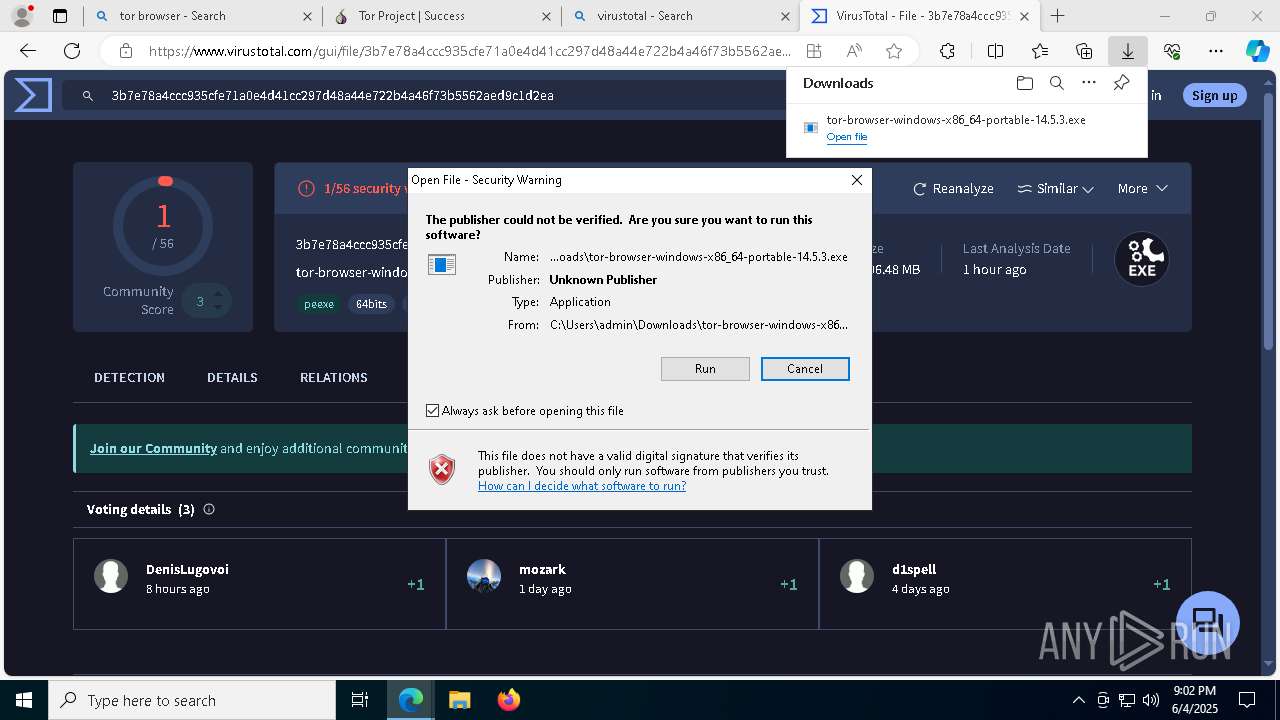Adjust the community score vote stepper

[217, 301]
